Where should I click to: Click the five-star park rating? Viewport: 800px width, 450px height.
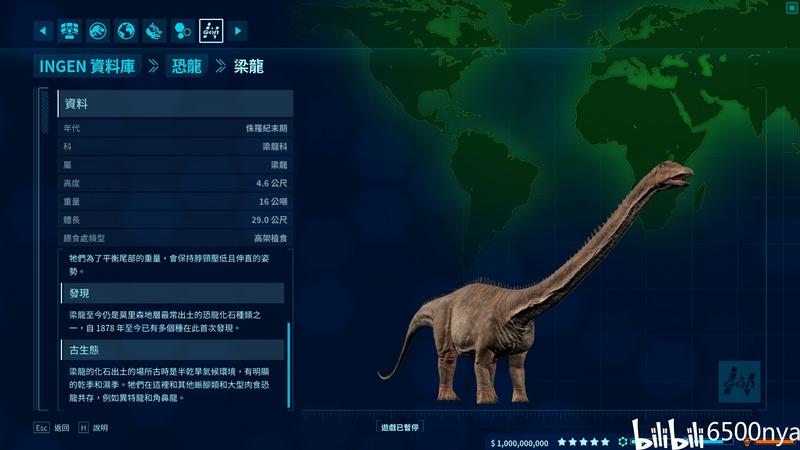(x=583, y=442)
